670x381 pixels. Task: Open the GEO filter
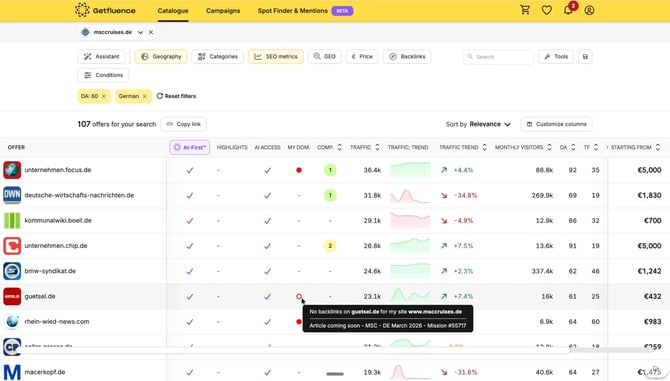pyautogui.click(x=324, y=56)
